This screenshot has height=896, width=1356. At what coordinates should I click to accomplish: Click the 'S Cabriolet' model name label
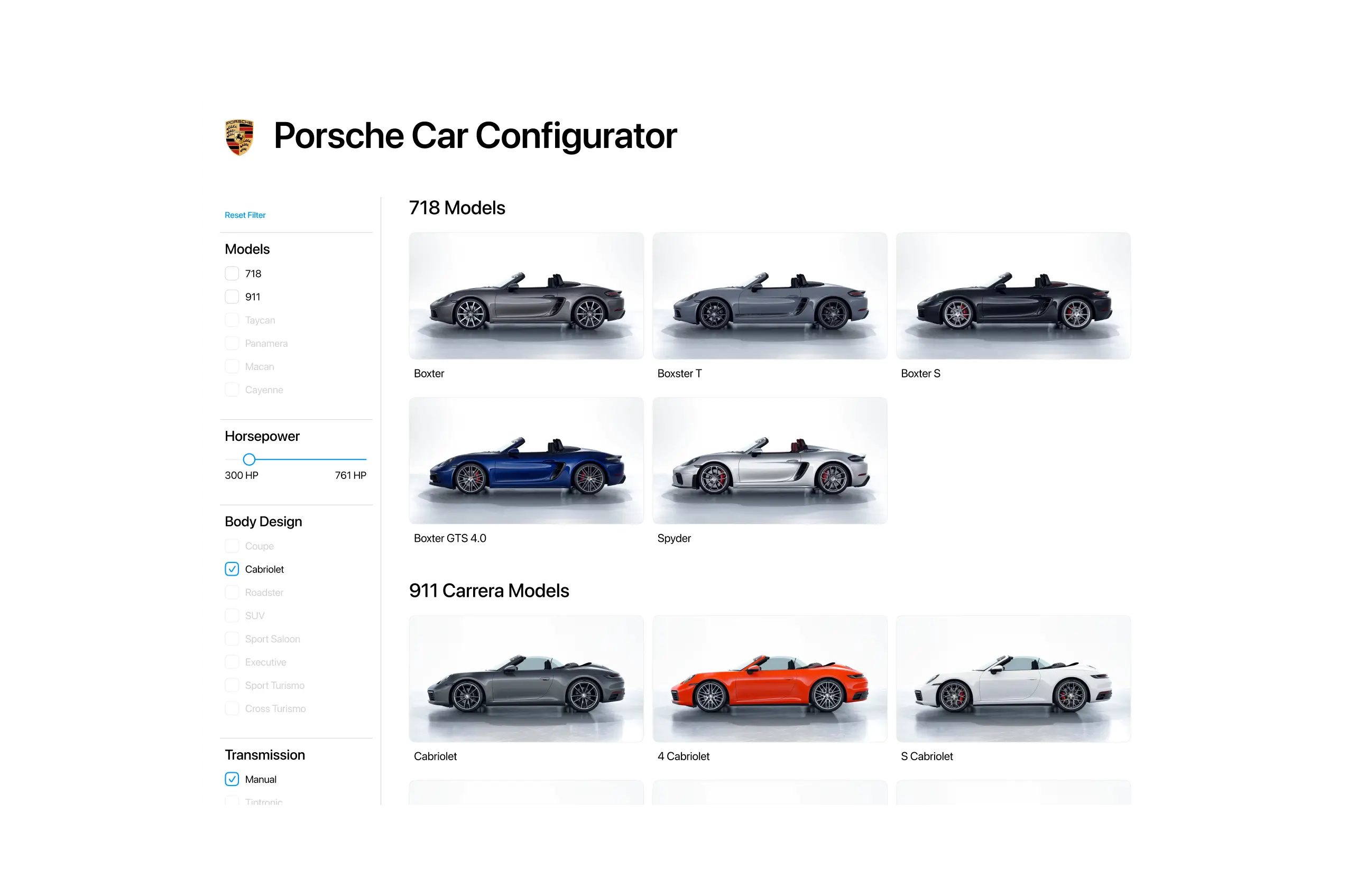[927, 756]
